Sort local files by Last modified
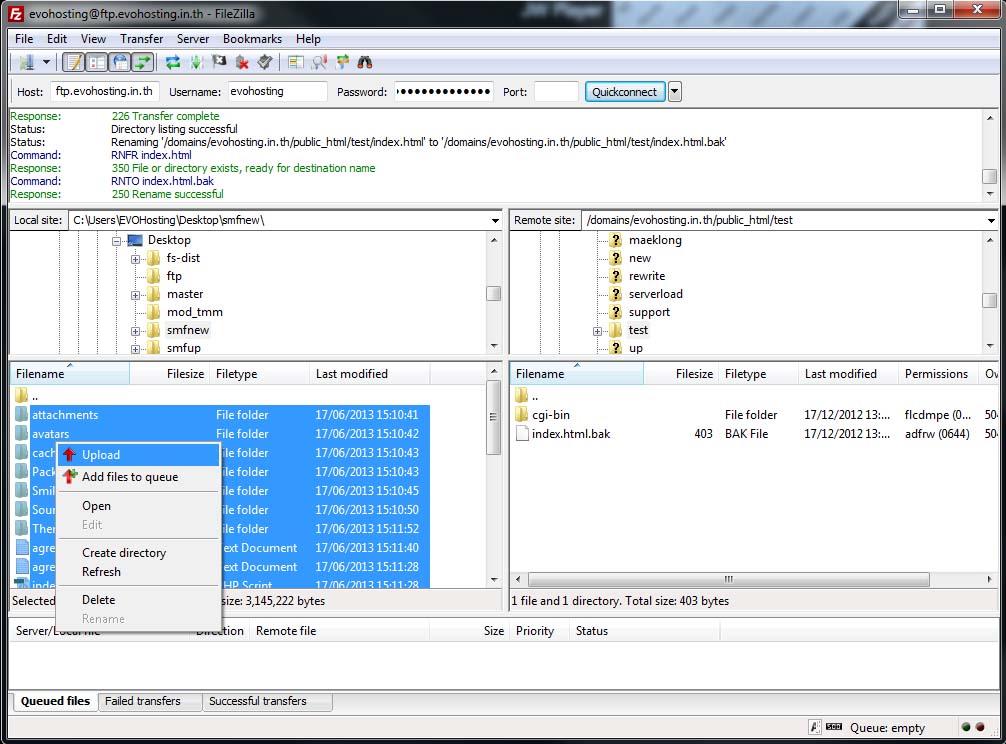Image resolution: width=1006 pixels, height=744 pixels. coord(369,373)
